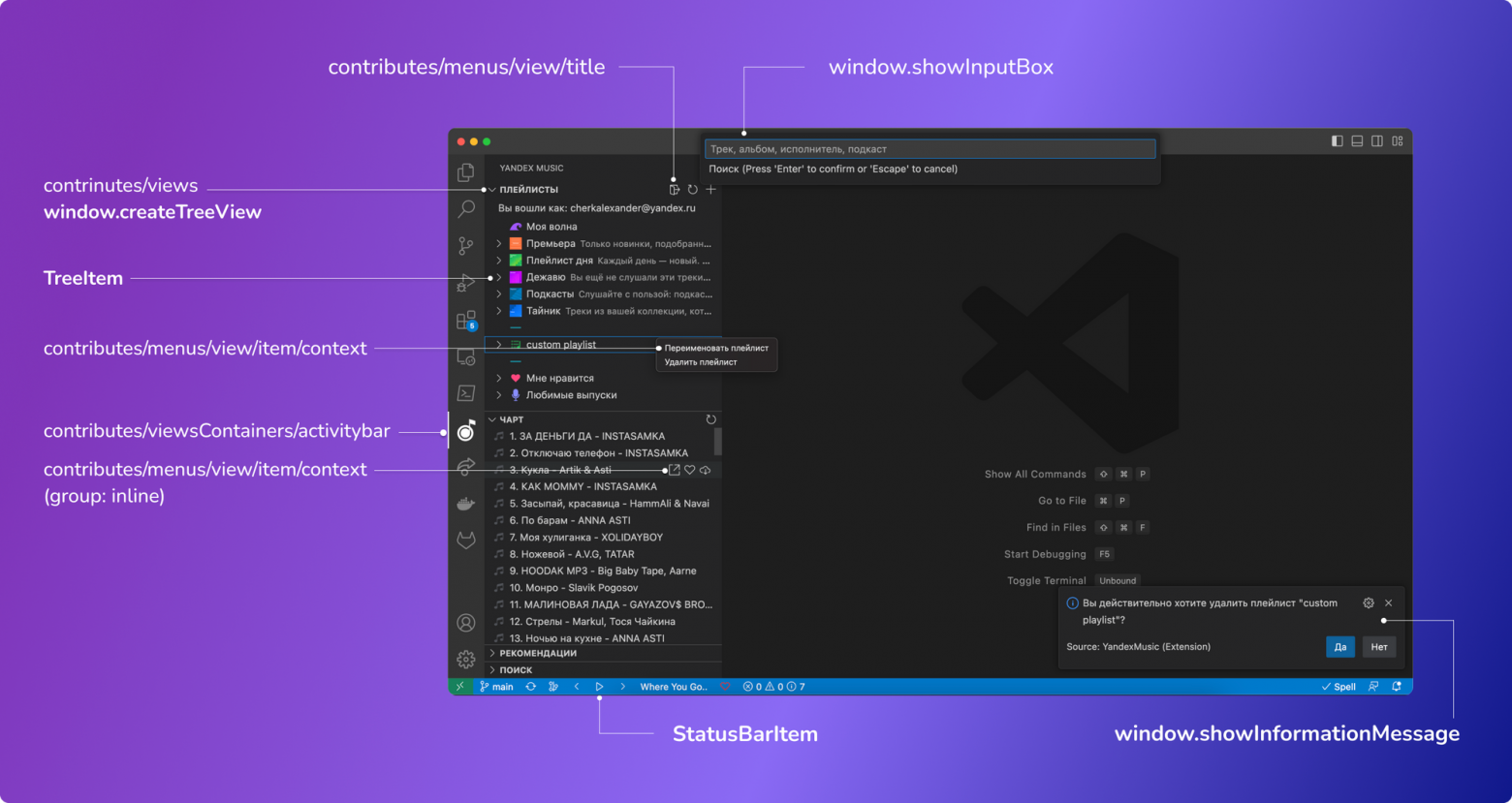Select track 9. HOODAK MP3
1512x803 pixels.
[603, 571]
